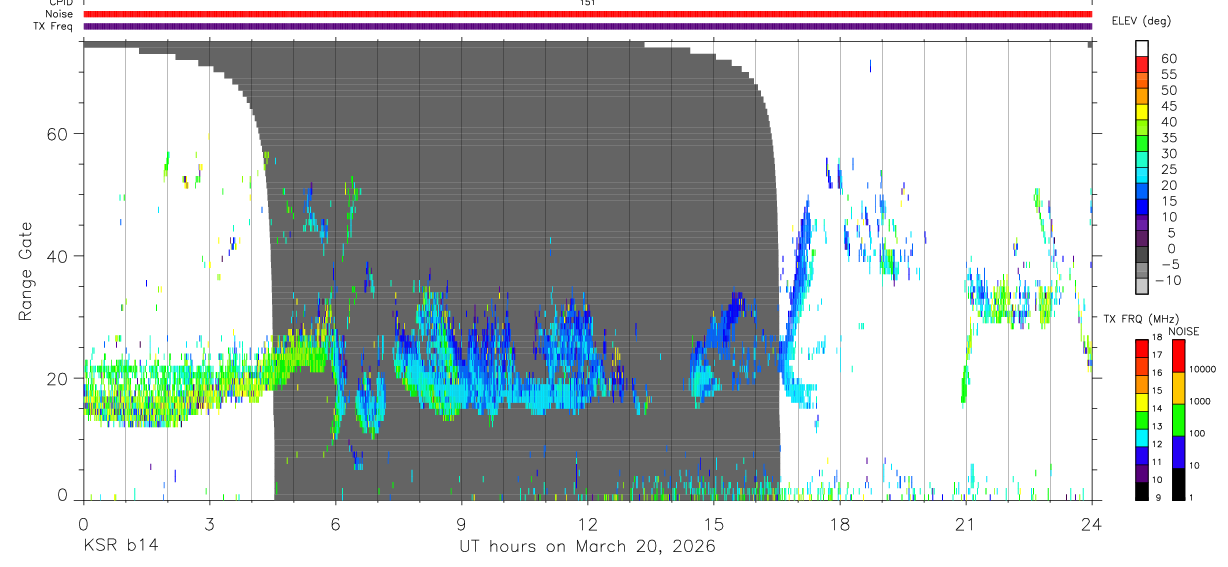Pick the red segment of the ELEV color bar
1228x567 pixels.
coord(1142,64)
